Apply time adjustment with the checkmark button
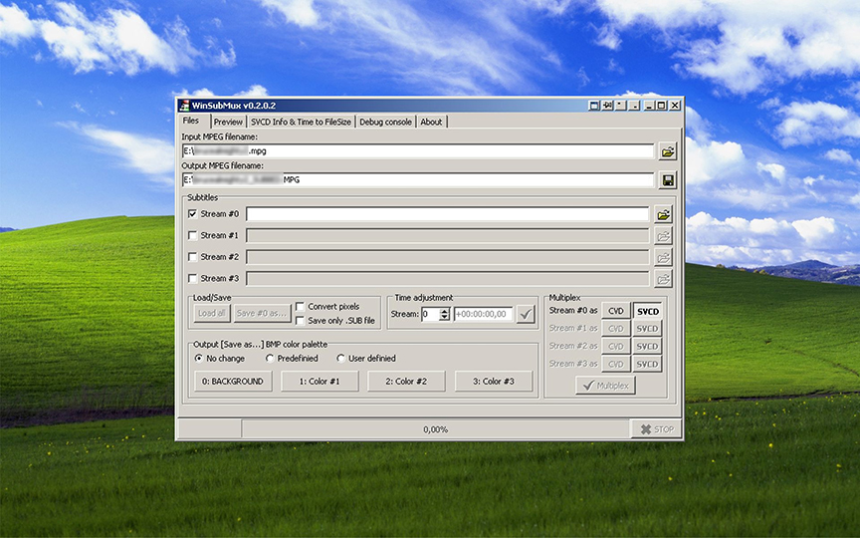This screenshot has width=860, height=538. coord(525,314)
